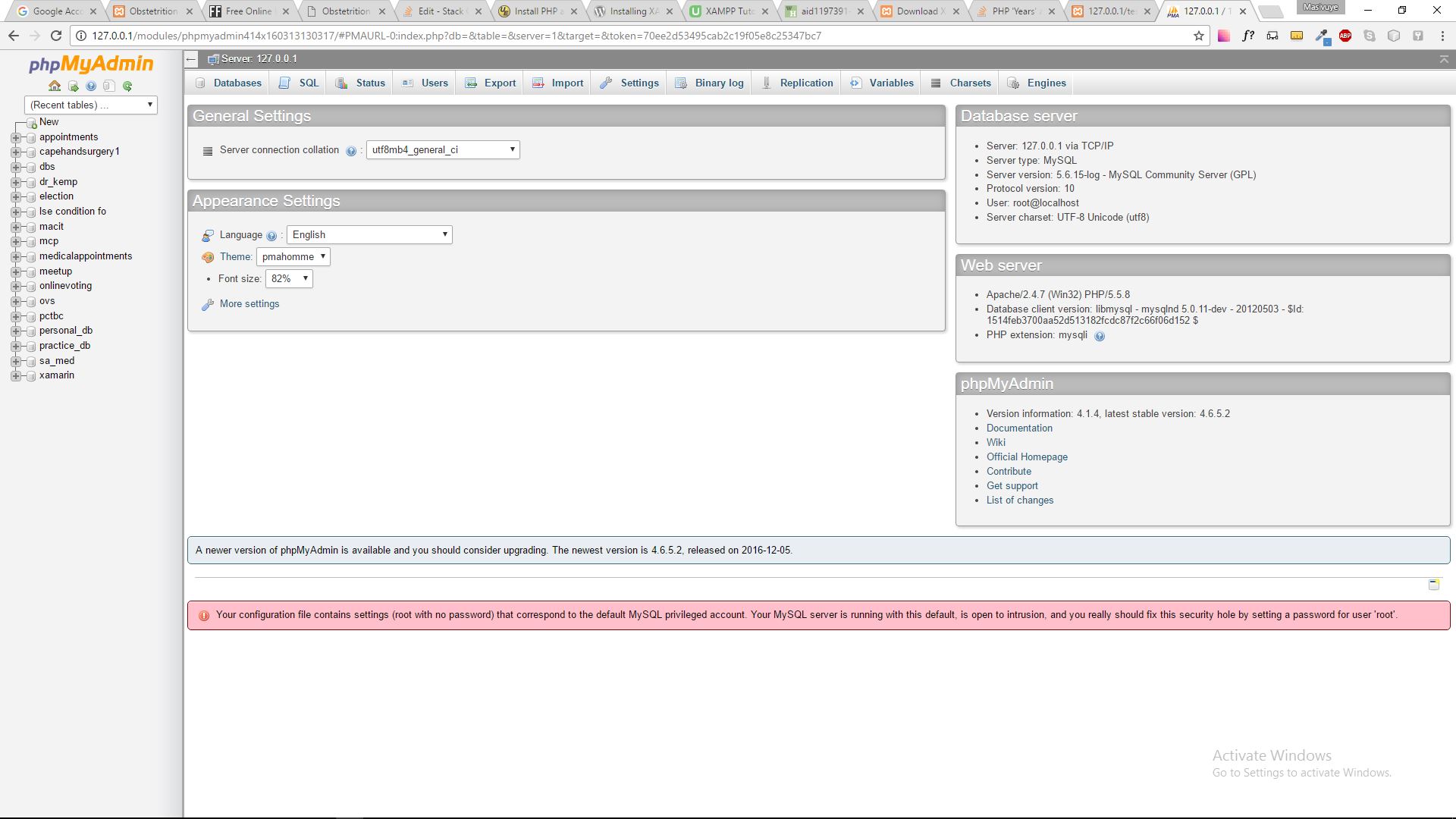Select capehandsurgery1 database in tree
Viewport: 1456px width, 819px height.
80,152
